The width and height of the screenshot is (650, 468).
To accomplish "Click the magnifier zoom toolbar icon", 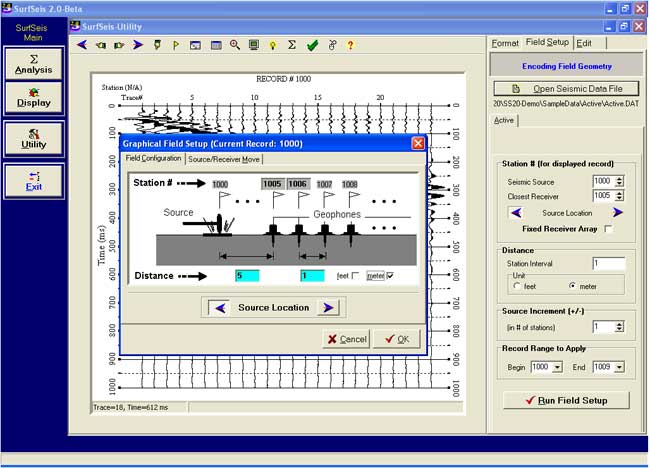I will [235, 45].
